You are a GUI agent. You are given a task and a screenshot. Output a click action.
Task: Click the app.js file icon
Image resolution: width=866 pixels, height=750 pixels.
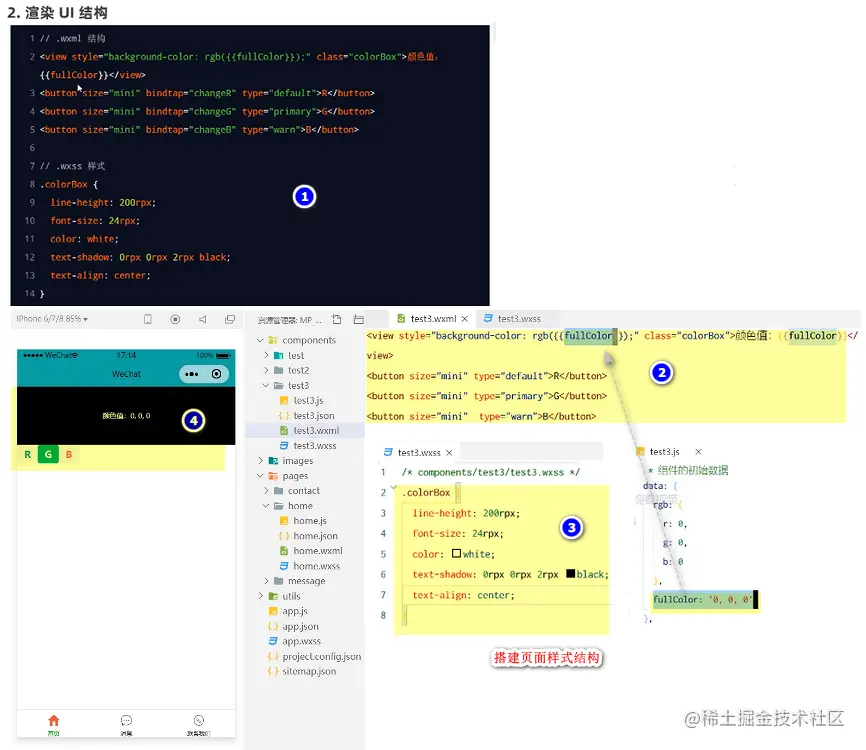tap(273, 611)
